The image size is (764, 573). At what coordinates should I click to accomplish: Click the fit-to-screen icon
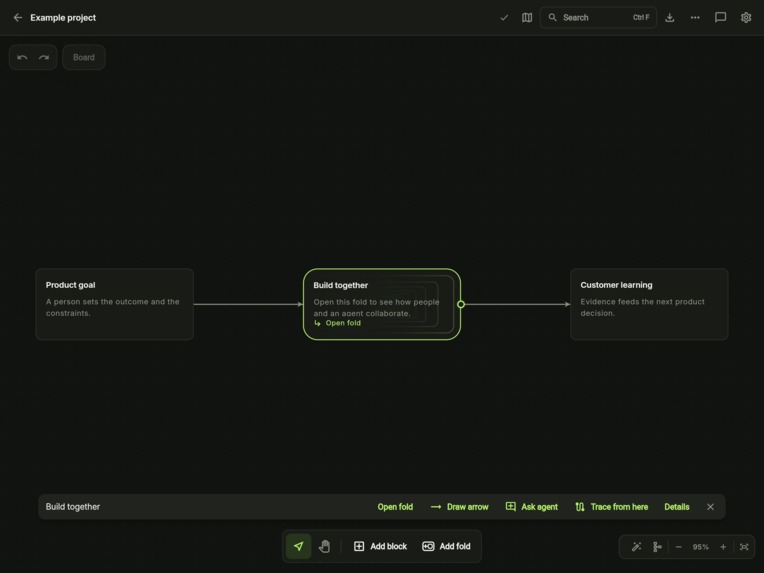pos(744,547)
